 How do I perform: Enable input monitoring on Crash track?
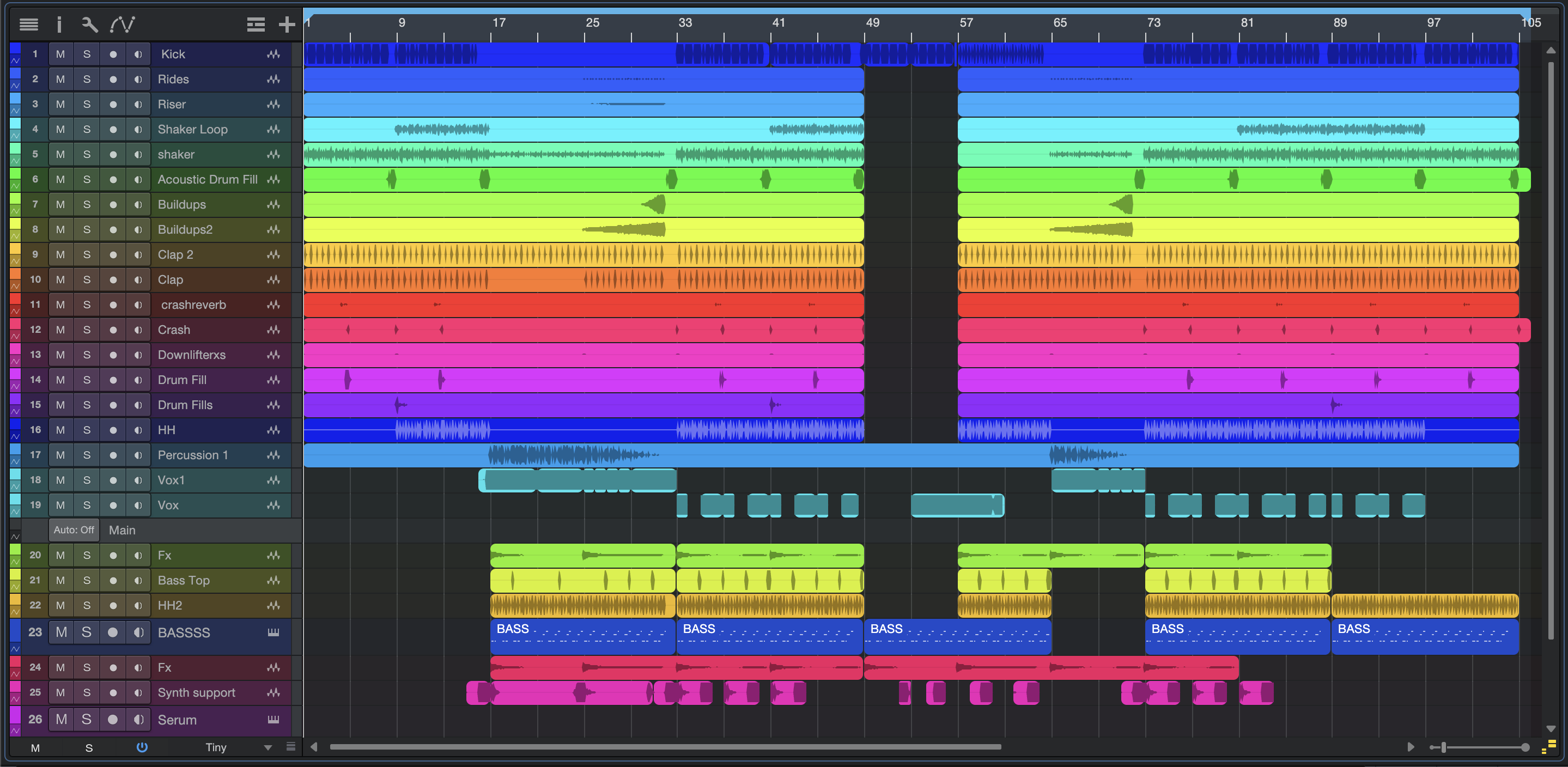(x=138, y=330)
